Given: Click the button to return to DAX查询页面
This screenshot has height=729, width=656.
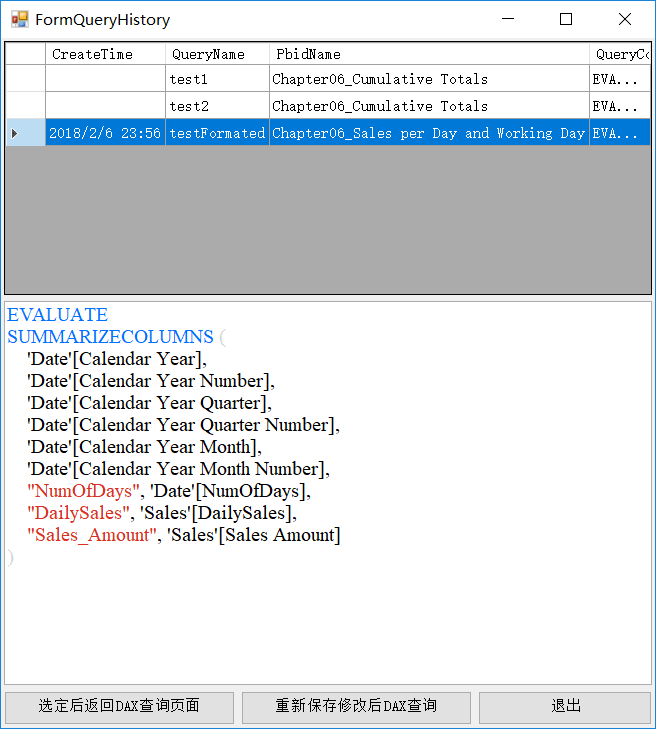Looking at the screenshot, I should [119, 706].
